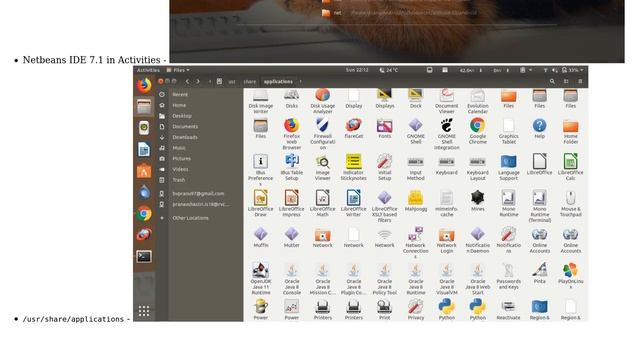Viewport: 640px width, 360px height.
Task: Open the clock in the top bar
Action: coord(357,70)
